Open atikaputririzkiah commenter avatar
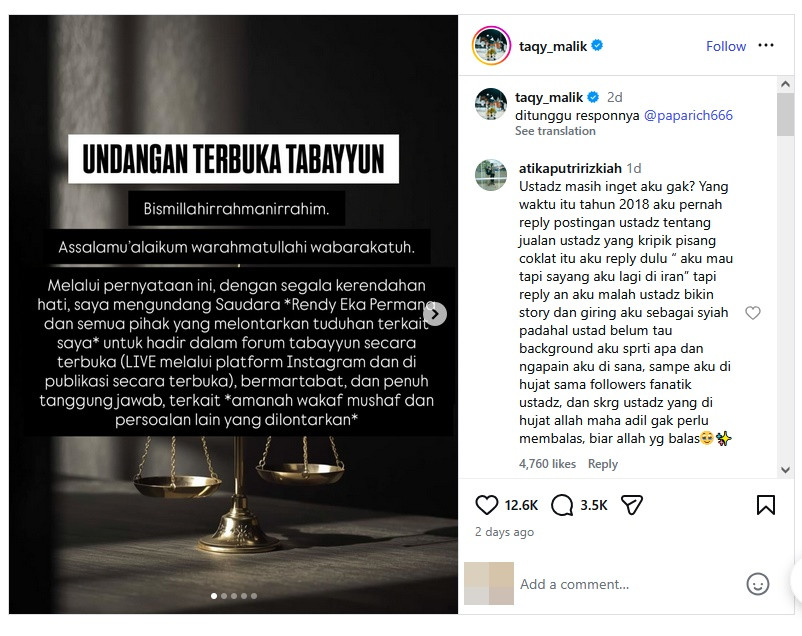This screenshot has height=636, width=802. pyautogui.click(x=491, y=175)
